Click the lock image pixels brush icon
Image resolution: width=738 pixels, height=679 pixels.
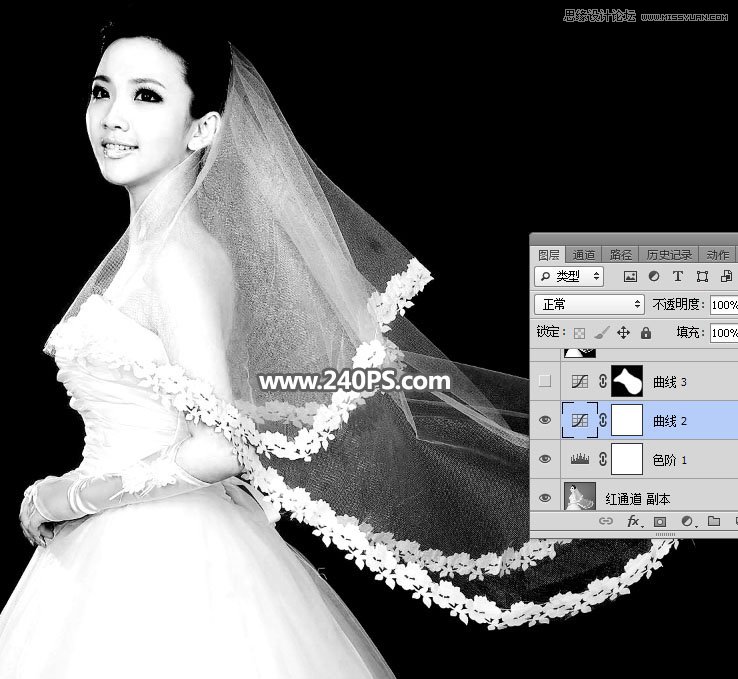click(x=601, y=332)
